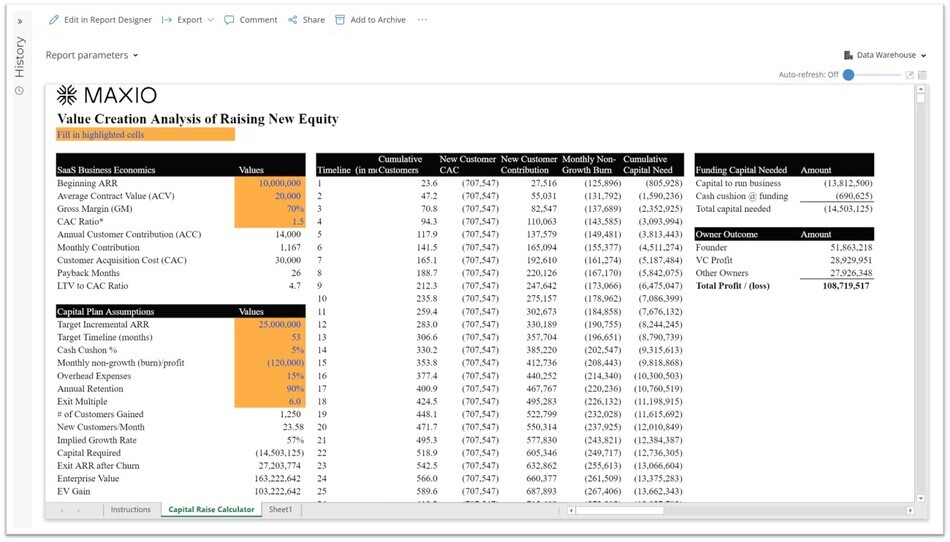Image resolution: width=950 pixels, height=542 pixels.
Task: Click the pop-out icon beside auto-refresh slider
Action: click(x=909, y=75)
